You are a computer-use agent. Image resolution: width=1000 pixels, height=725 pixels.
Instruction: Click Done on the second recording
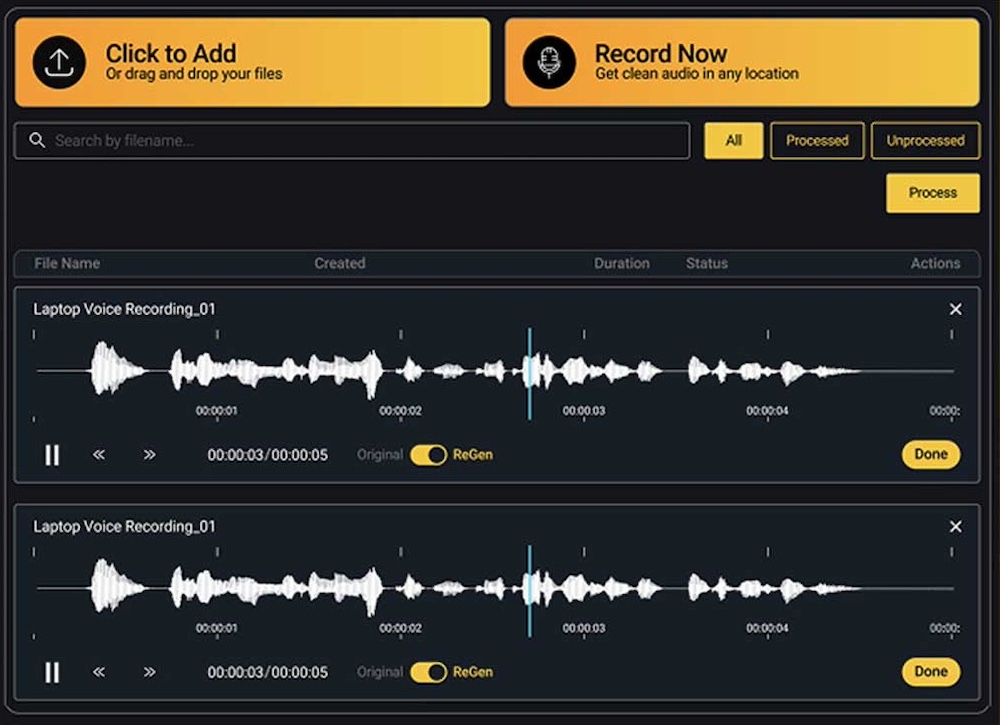931,672
